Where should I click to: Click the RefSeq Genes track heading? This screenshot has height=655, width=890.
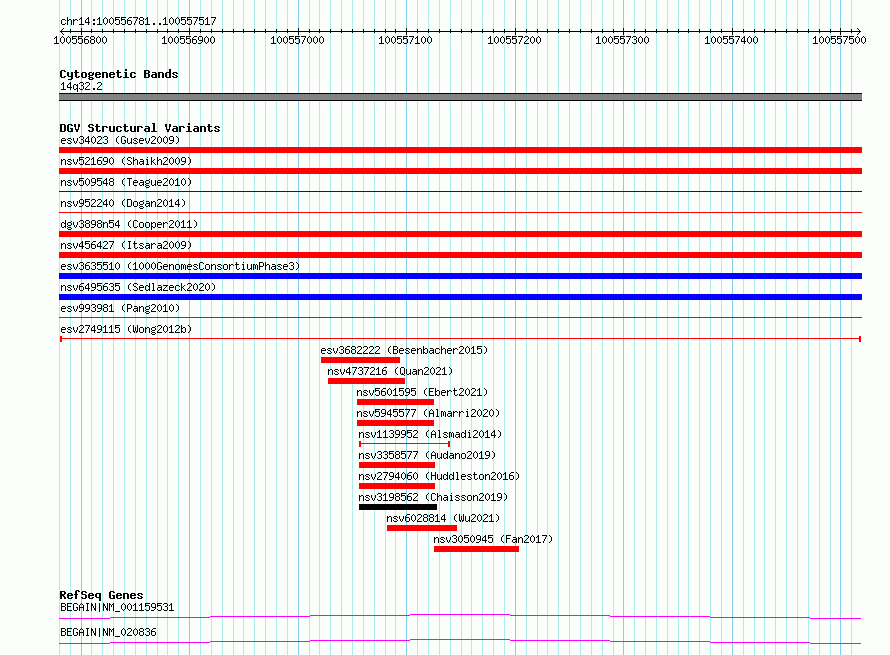(x=101, y=595)
